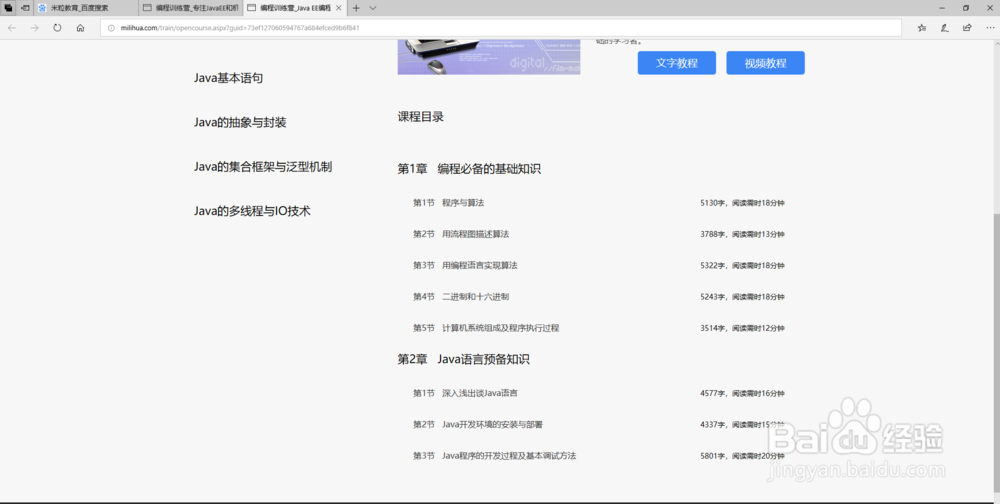The image size is (1000, 504).
Task: Click the Add notes pen icon
Action: (x=945, y=28)
